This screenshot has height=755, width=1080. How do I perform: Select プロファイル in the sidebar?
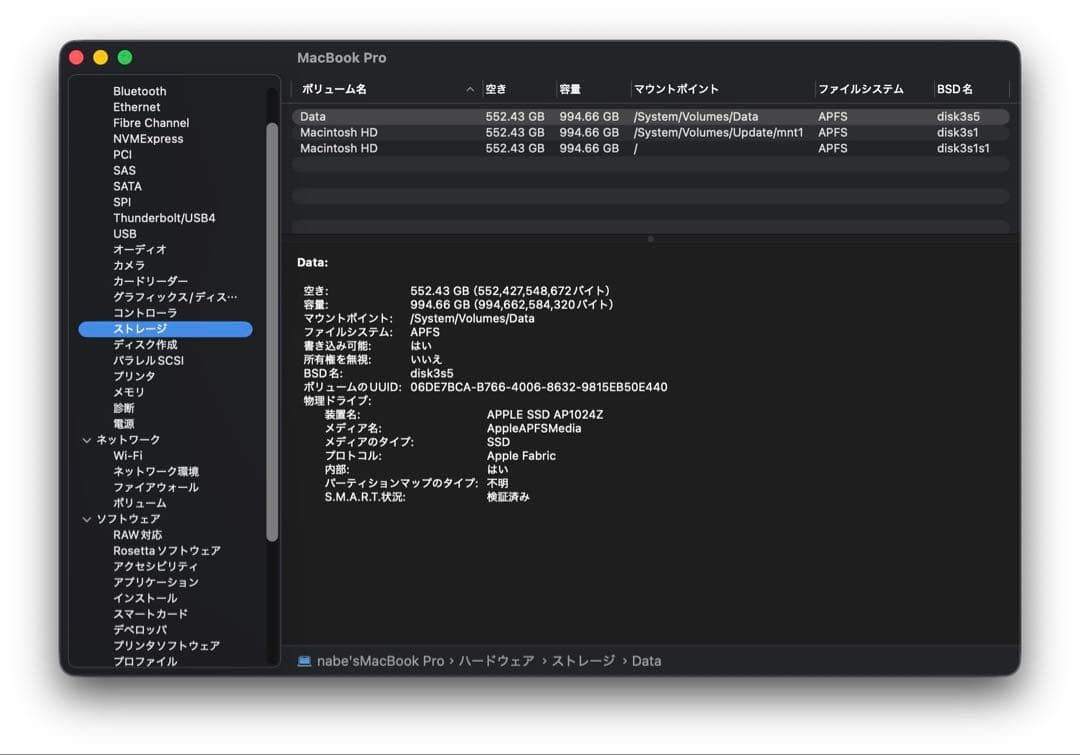point(145,661)
